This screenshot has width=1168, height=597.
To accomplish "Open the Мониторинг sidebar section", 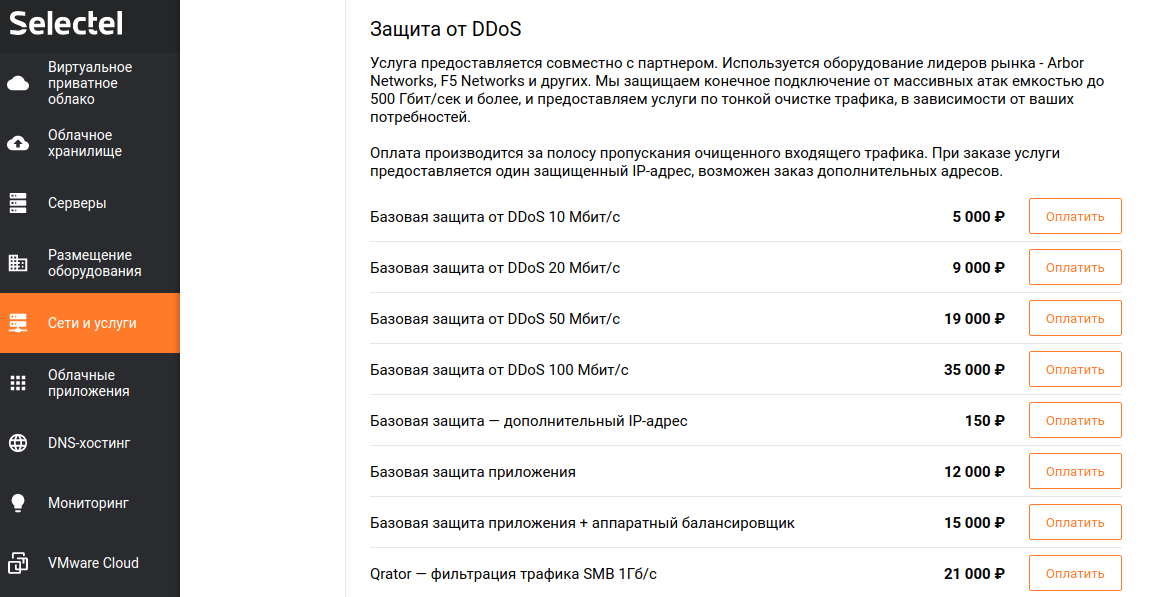I will tap(89, 503).
